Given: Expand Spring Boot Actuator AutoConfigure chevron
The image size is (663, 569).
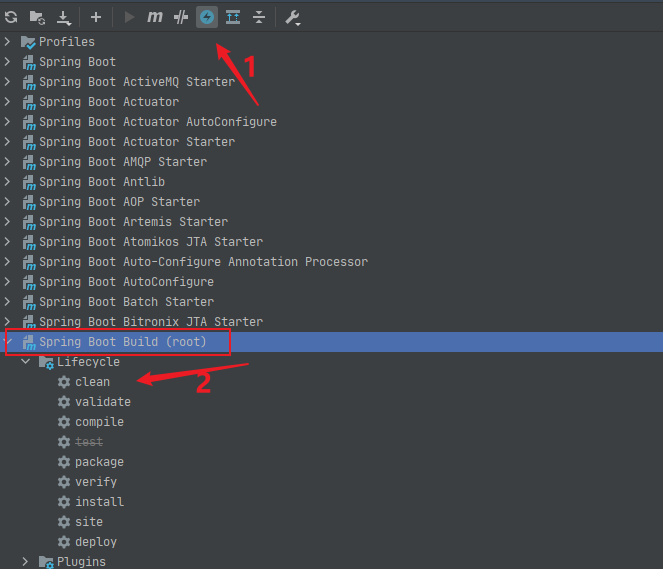Looking at the screenshot, I should 7,122.
